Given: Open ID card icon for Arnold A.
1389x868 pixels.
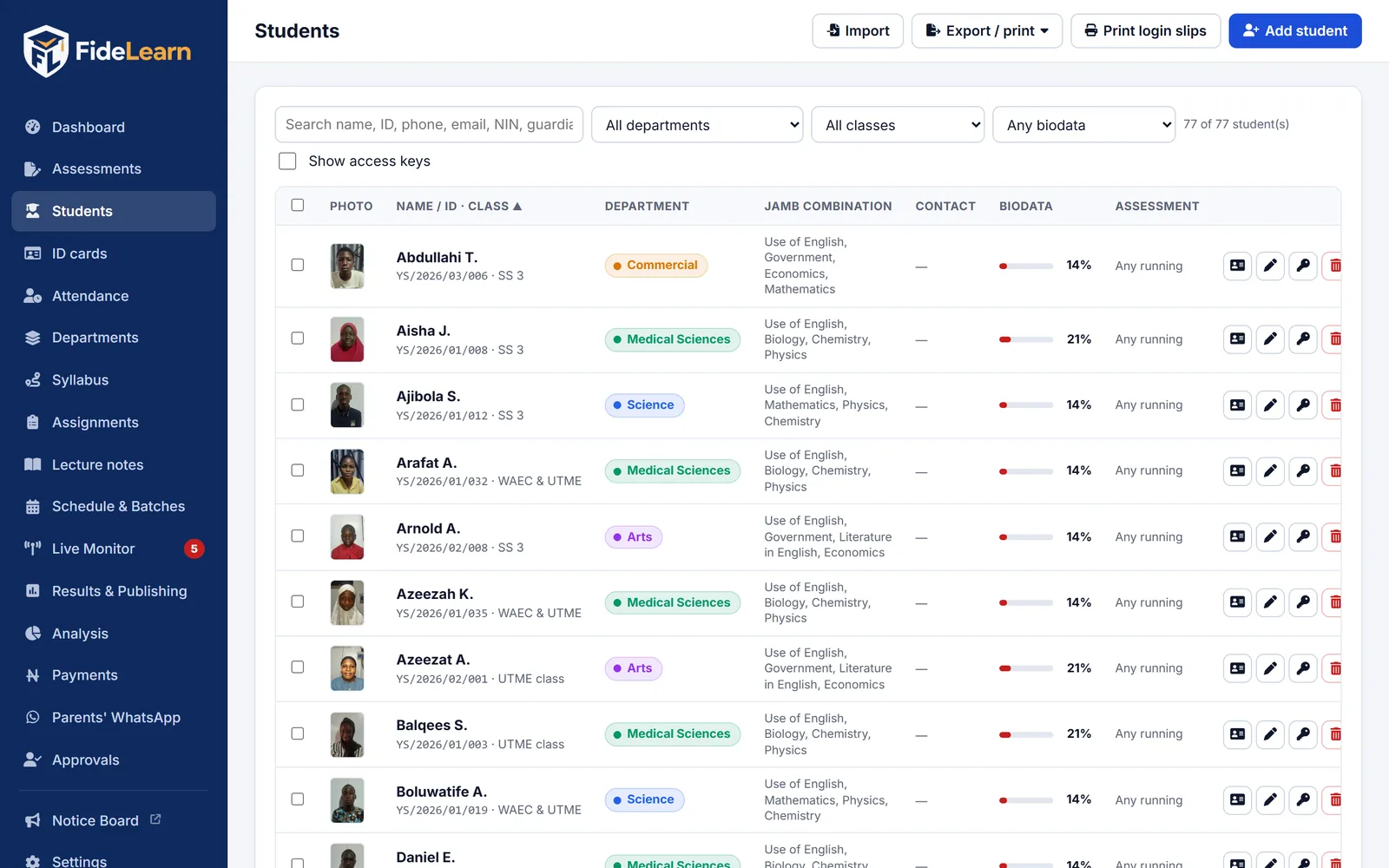Looking at the screenshot, I should tap(1237, 536).
